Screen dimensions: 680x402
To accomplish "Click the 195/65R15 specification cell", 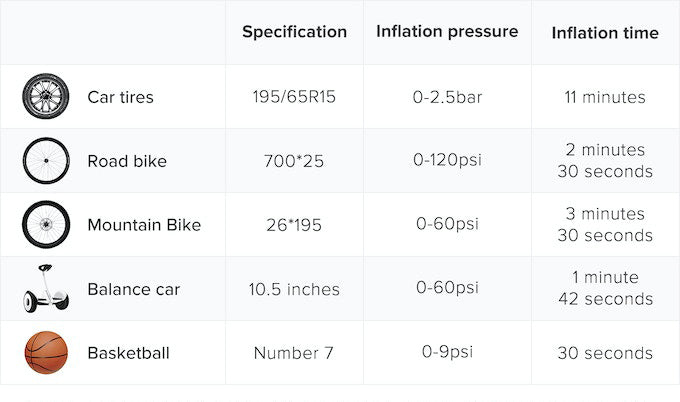I will 294,97.
